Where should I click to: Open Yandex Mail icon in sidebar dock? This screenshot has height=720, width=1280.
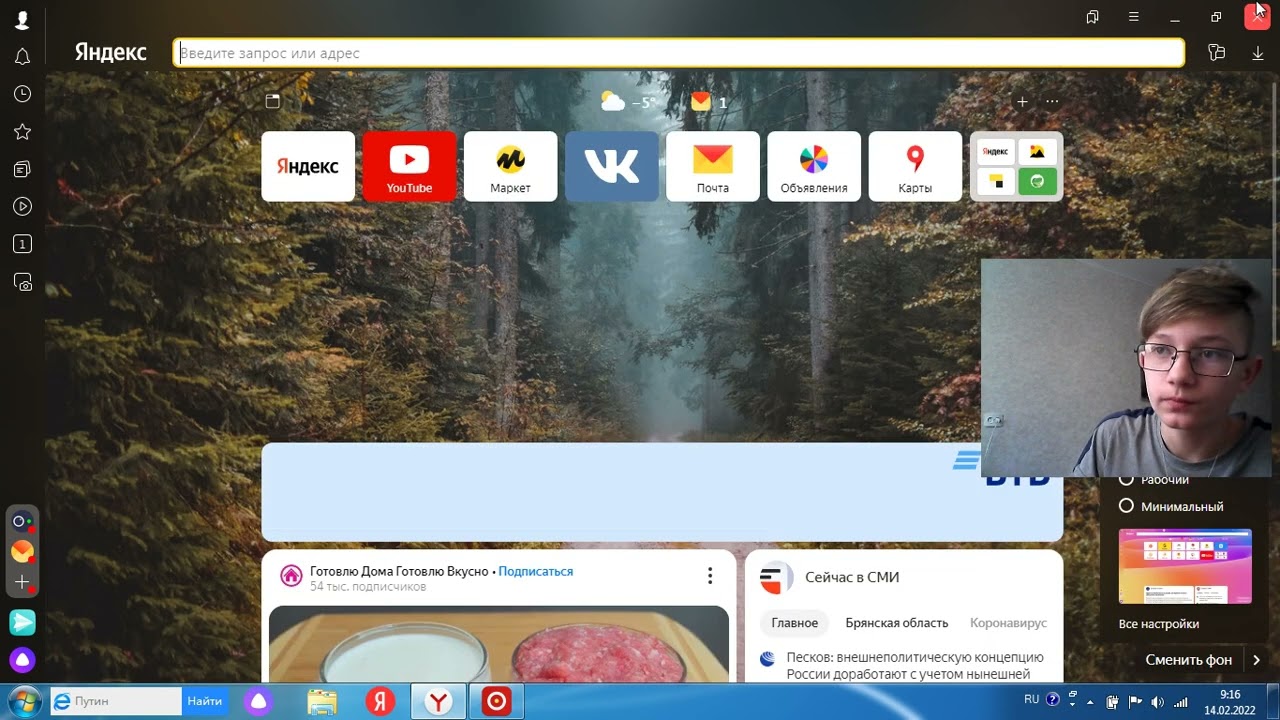22,551
